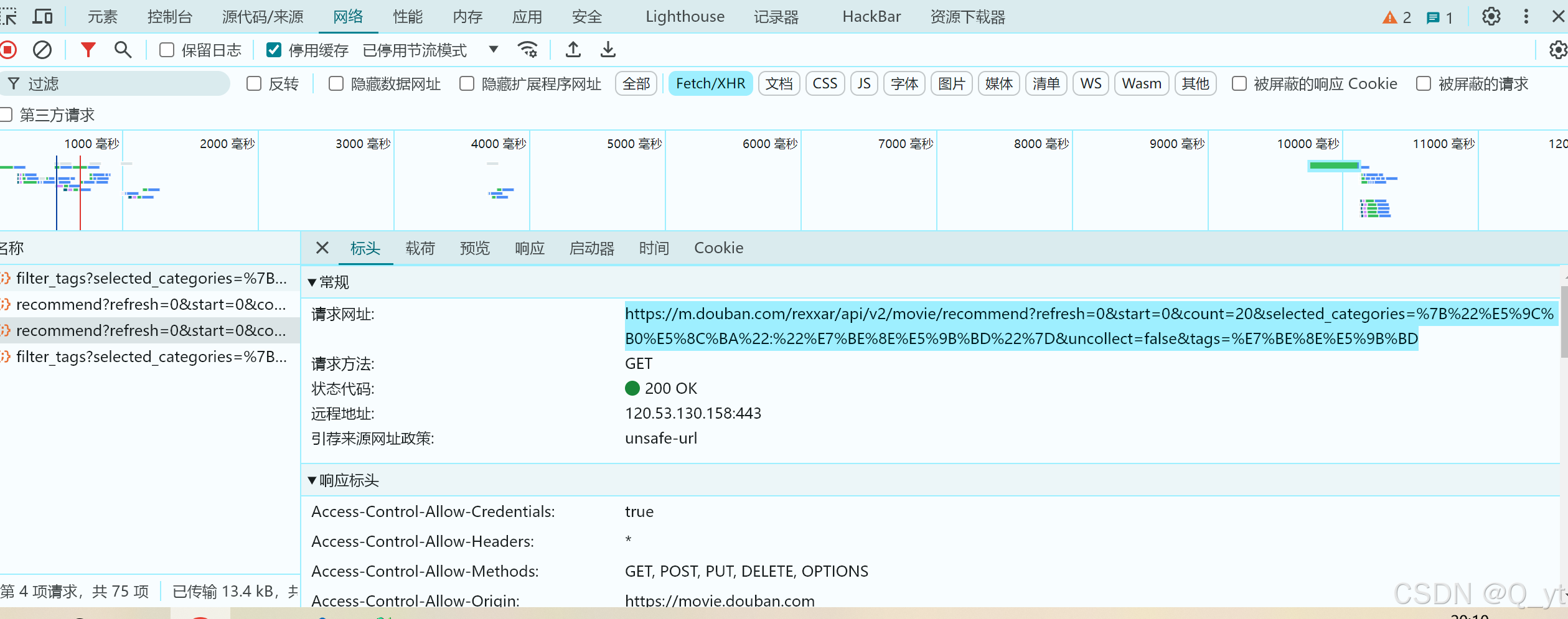Switch to 元素 panel tab
The image size is (1568, 619).
pyautogui.click(x=102, y=17)
